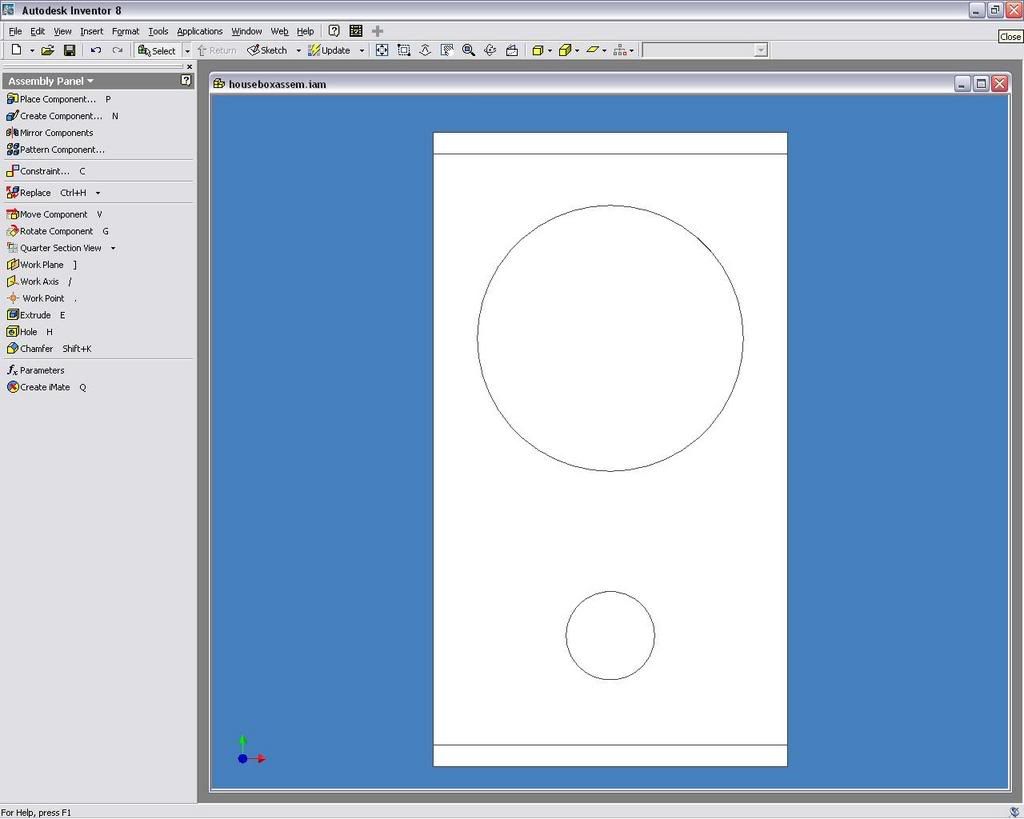Screen dimensions: 1024x819
Task: Open the Format menu
Action: [x=125, y=31]
